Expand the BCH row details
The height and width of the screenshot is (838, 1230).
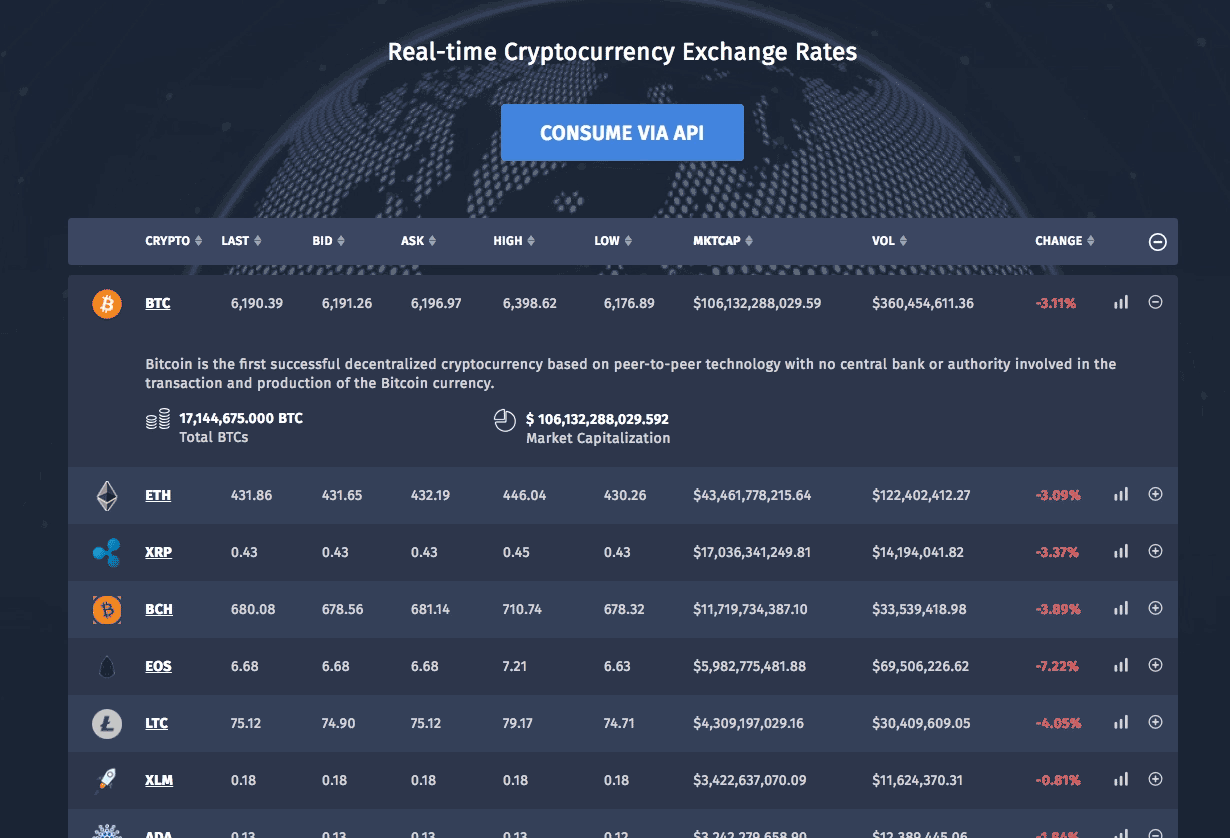click(x=1155, y=608)
